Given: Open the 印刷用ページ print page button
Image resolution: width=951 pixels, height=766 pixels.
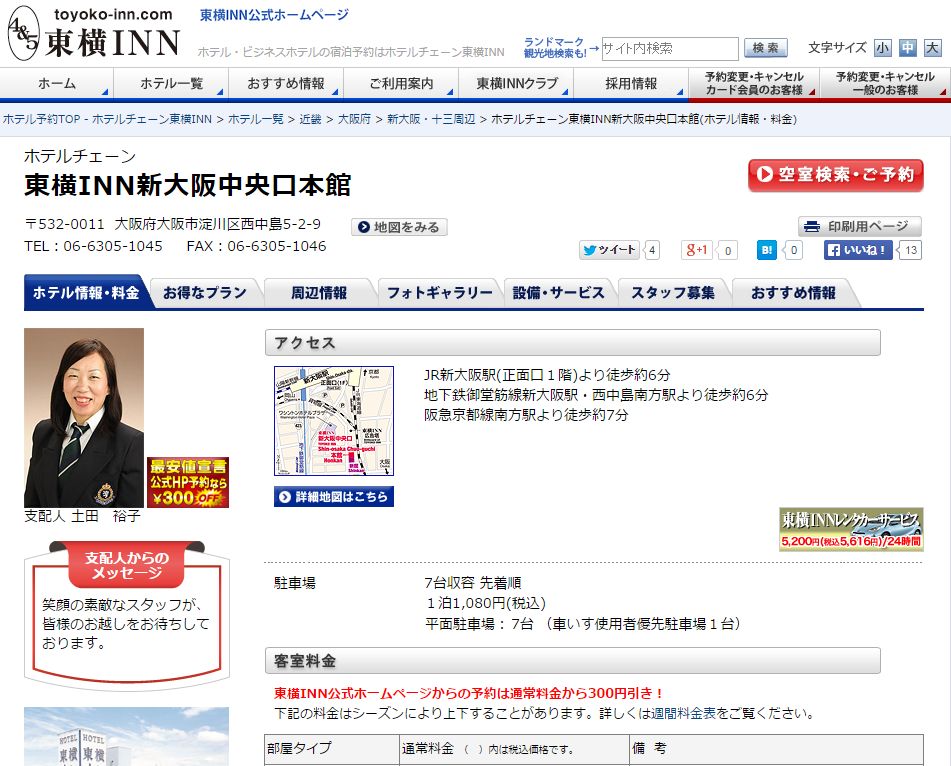Looking at the screenshot, I should (x=859, y=226).
